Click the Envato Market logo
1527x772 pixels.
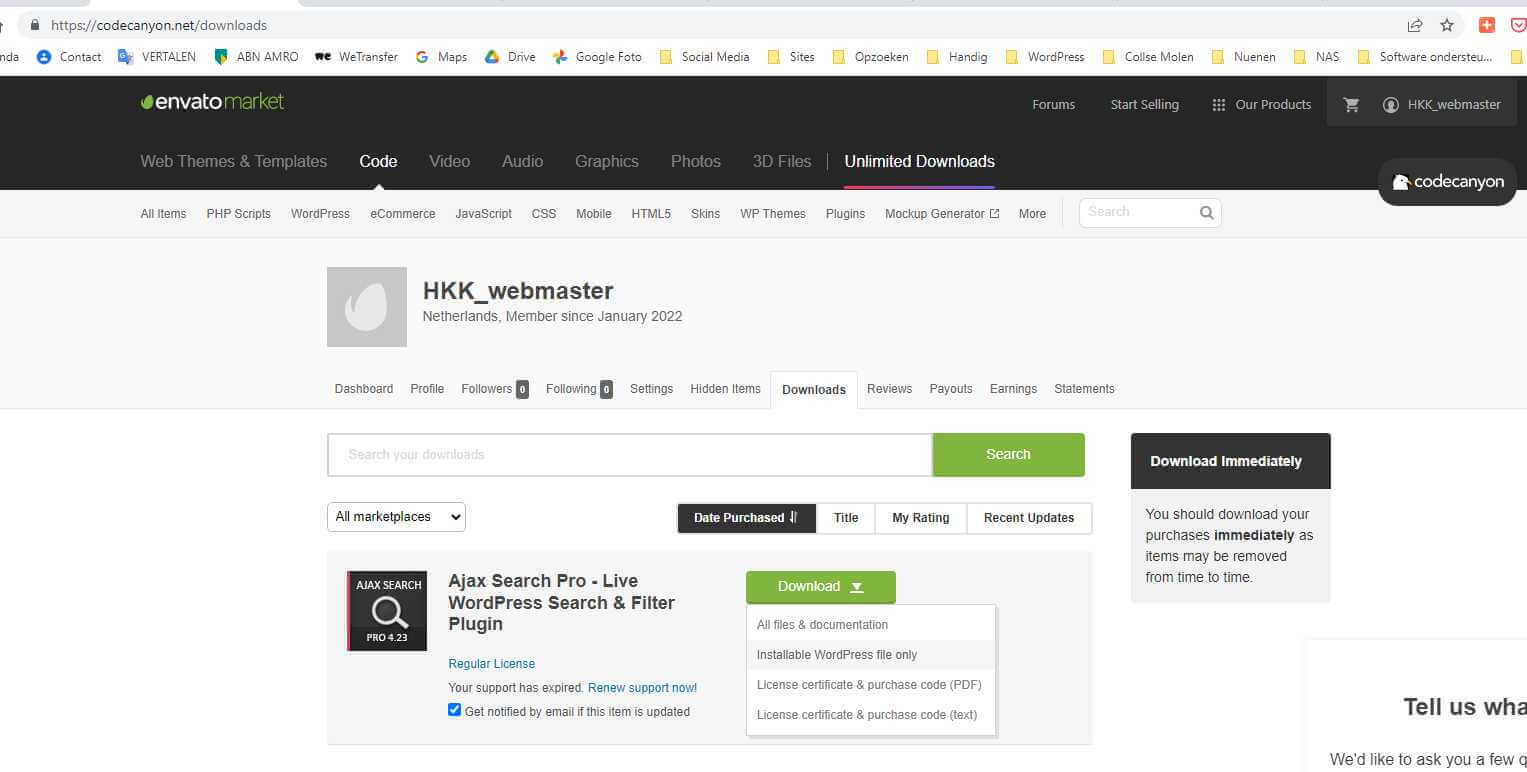click(x=212, y=102)
